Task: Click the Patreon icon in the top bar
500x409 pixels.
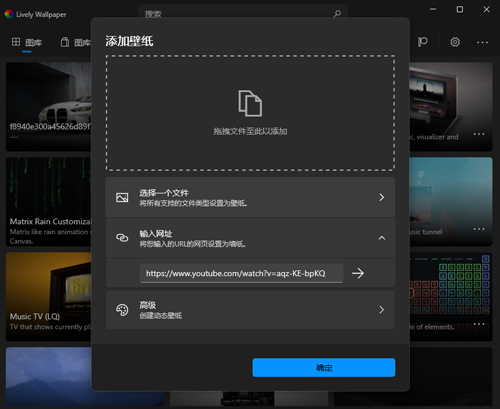Action: pyautogui.click(x=423, y=42)
